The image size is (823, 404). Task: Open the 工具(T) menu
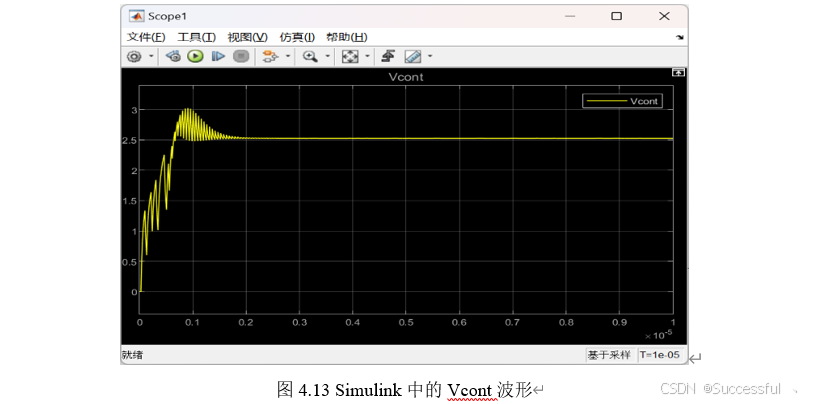tap(196, 37)
